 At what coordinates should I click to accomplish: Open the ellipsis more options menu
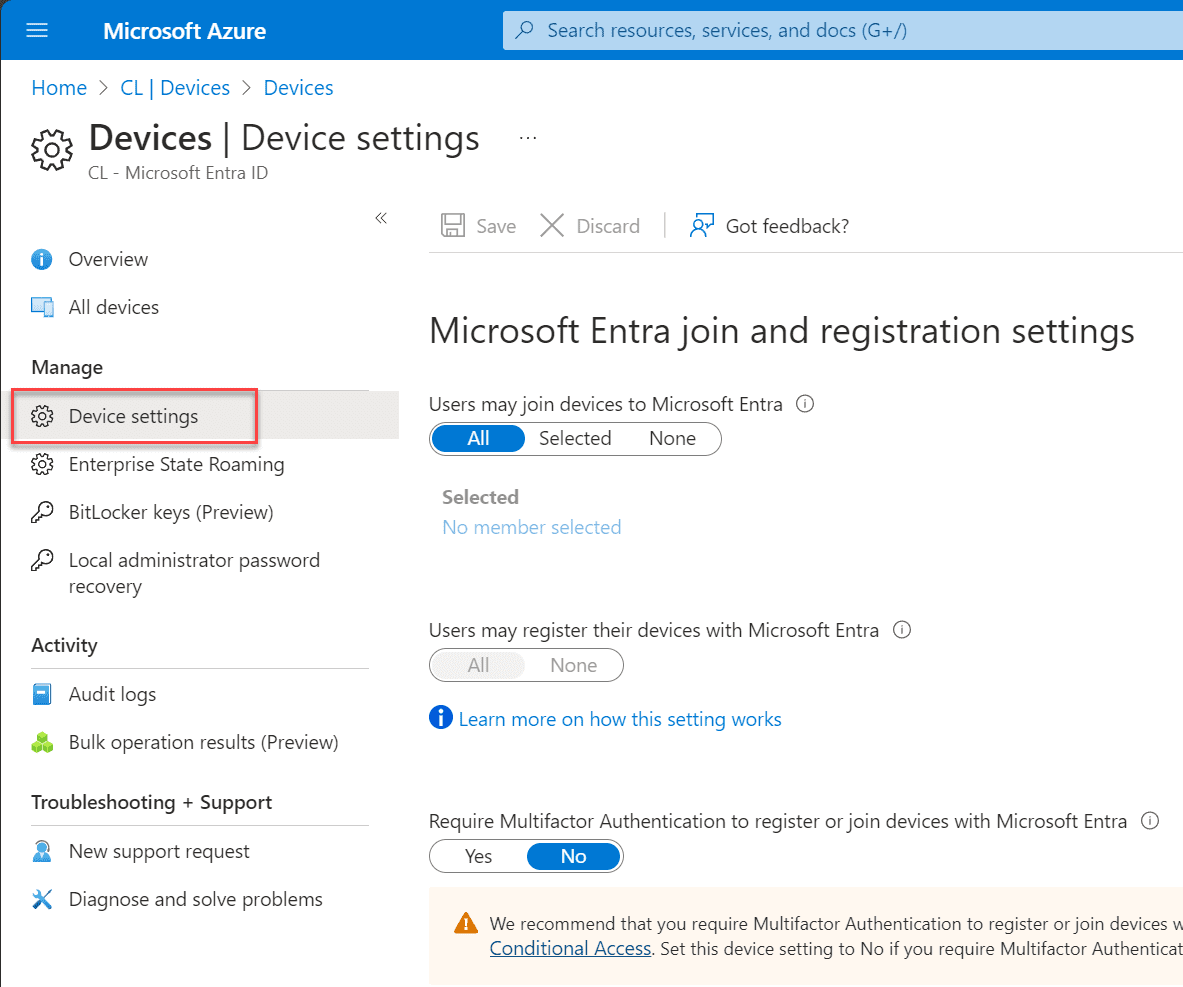click(528, 138)
